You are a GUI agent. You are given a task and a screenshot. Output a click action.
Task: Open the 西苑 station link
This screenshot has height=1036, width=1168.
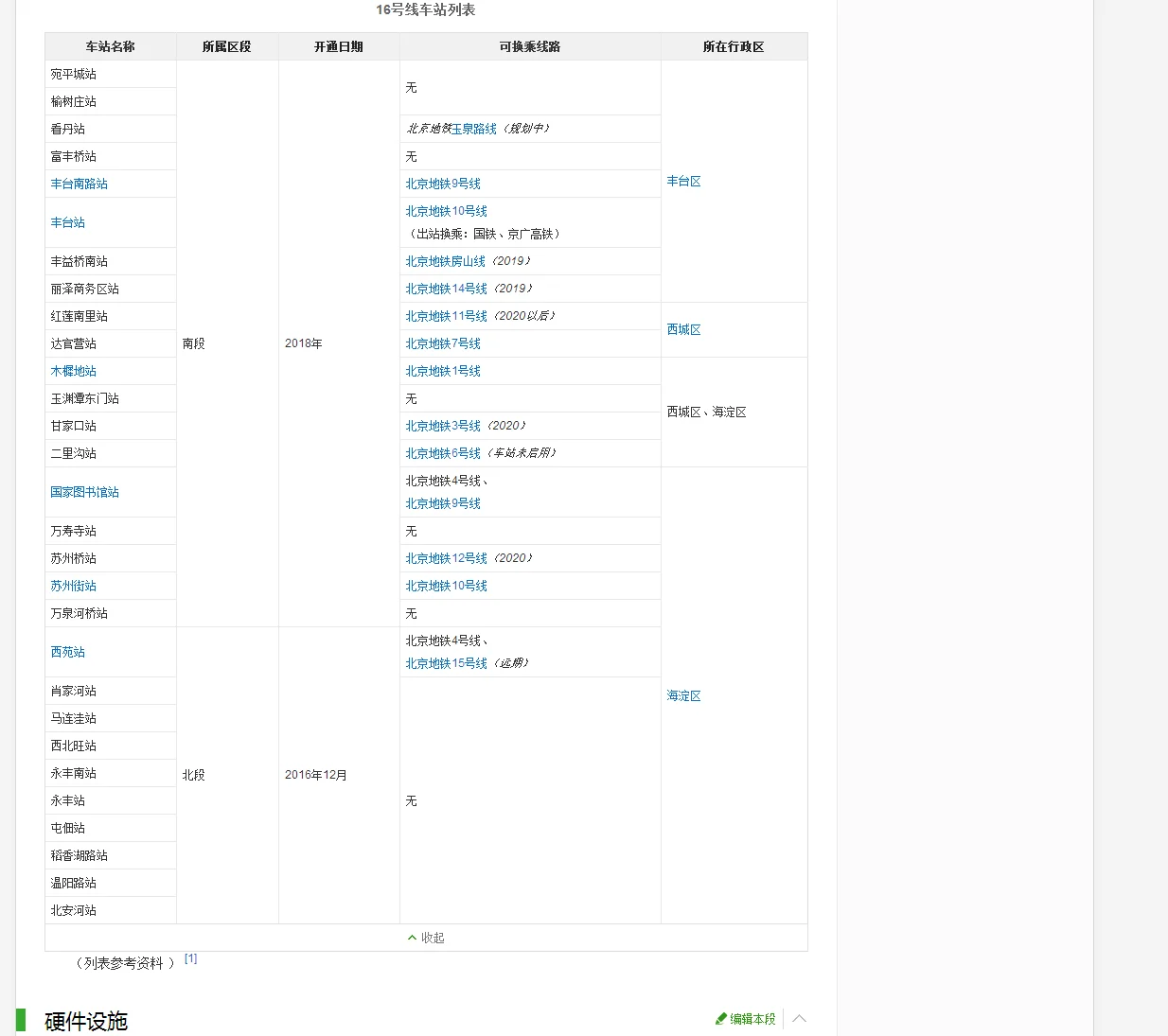tap(67, 652)
